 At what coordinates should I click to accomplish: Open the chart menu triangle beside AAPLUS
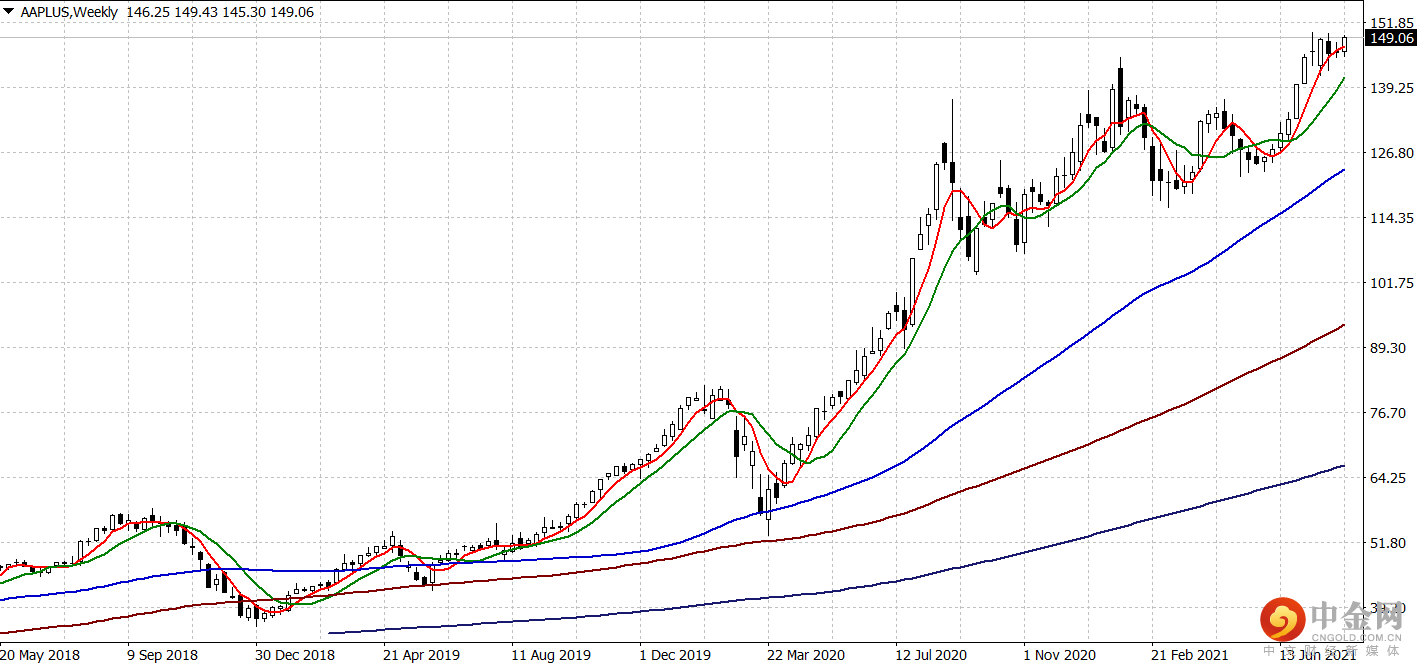9,13
